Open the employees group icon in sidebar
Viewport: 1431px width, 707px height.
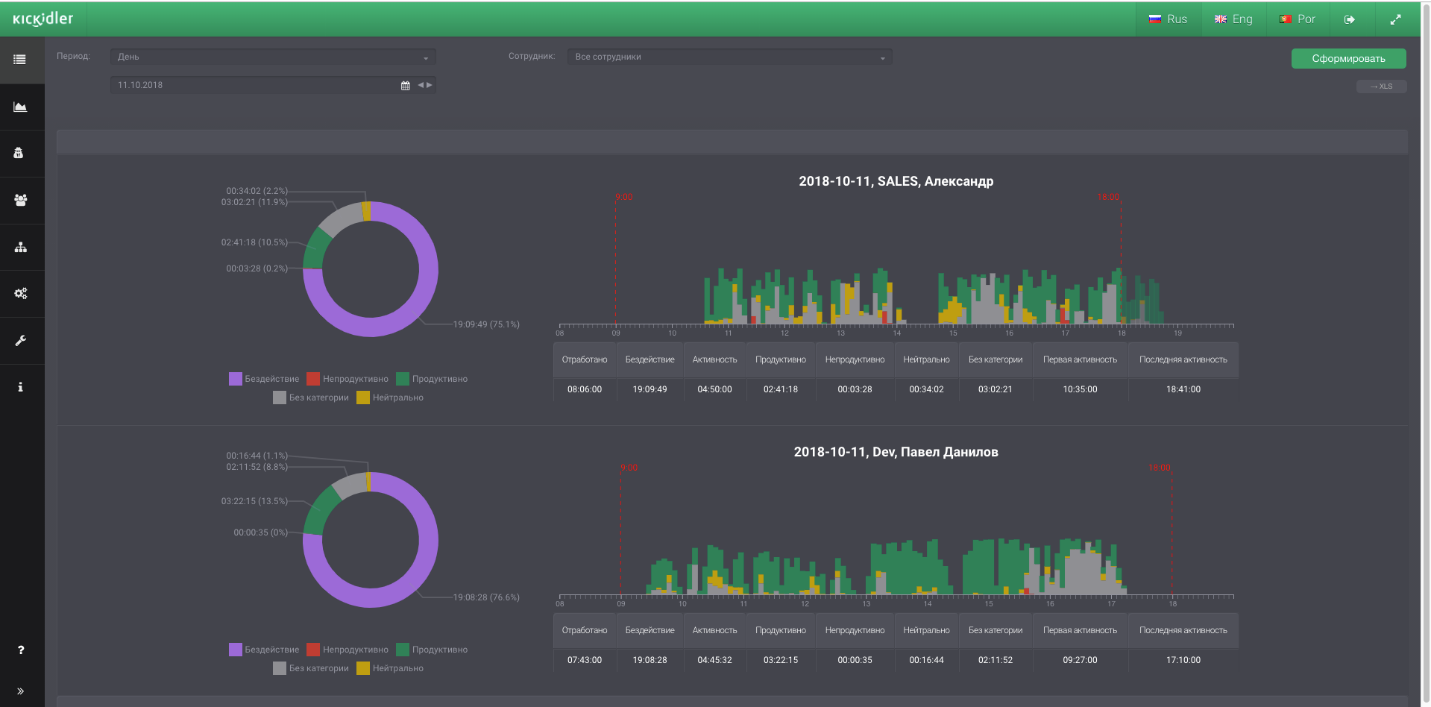point(20,200)
